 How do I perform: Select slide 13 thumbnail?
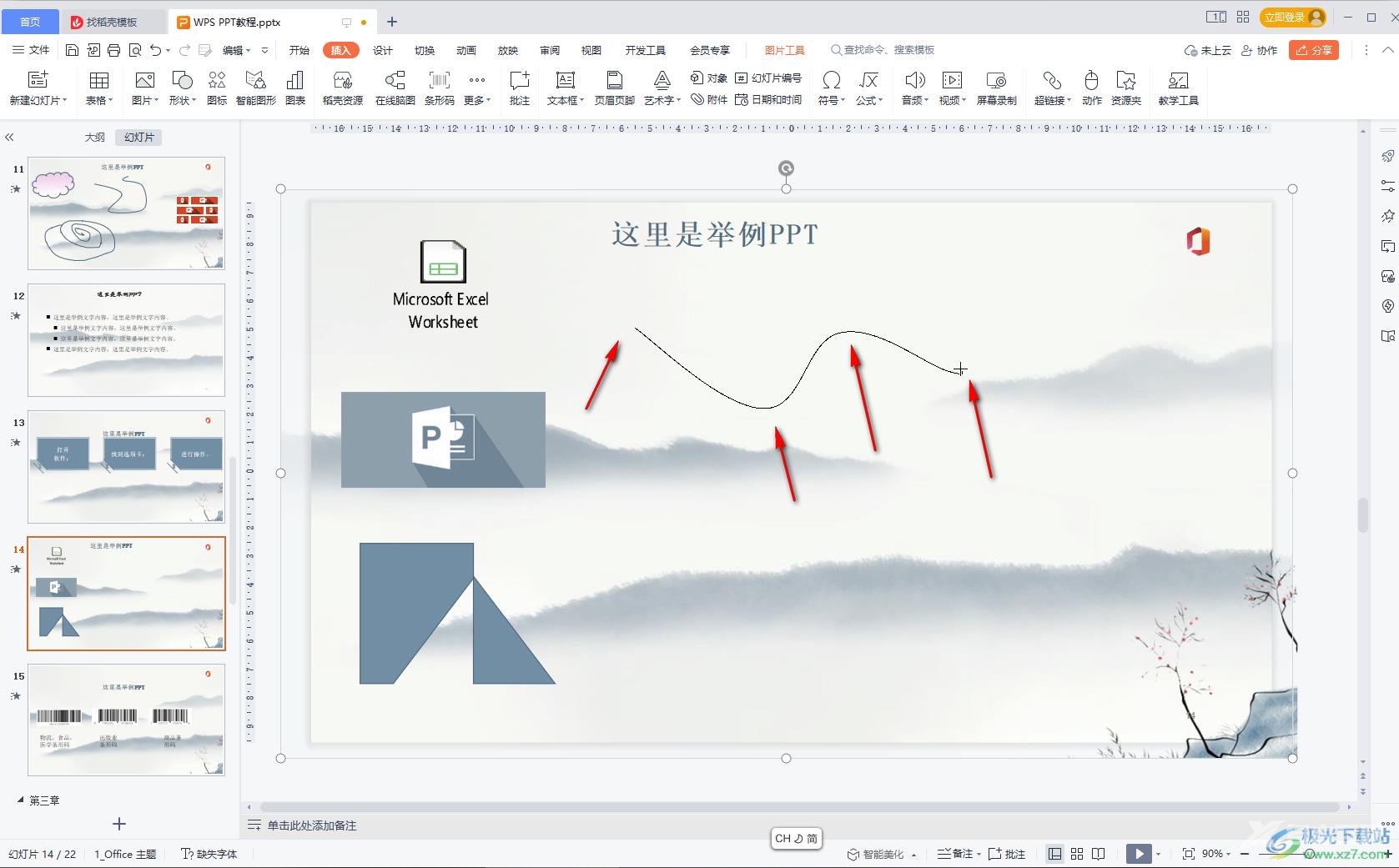click(126, 467)
